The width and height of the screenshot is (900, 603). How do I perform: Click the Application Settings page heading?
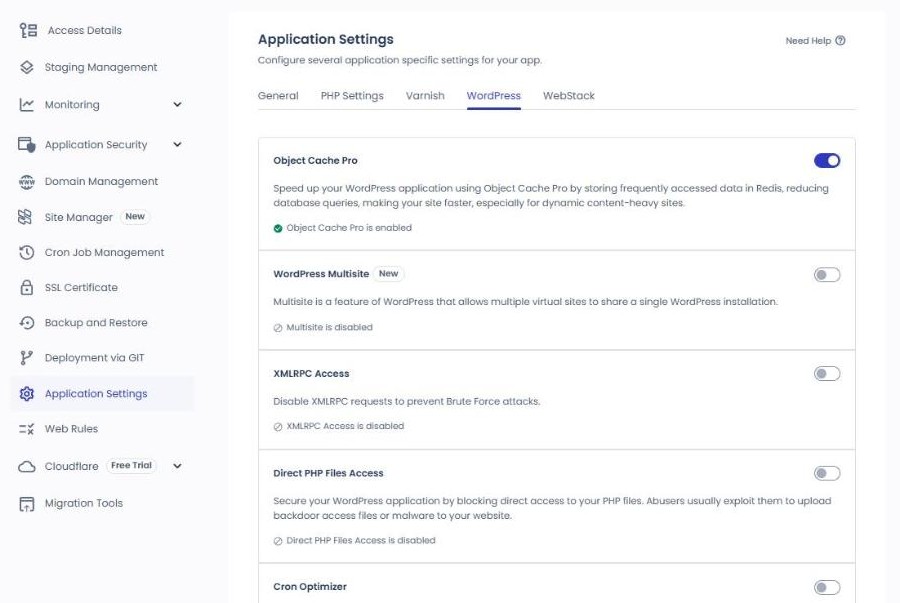pyautogui.click(x=325, y=40)
